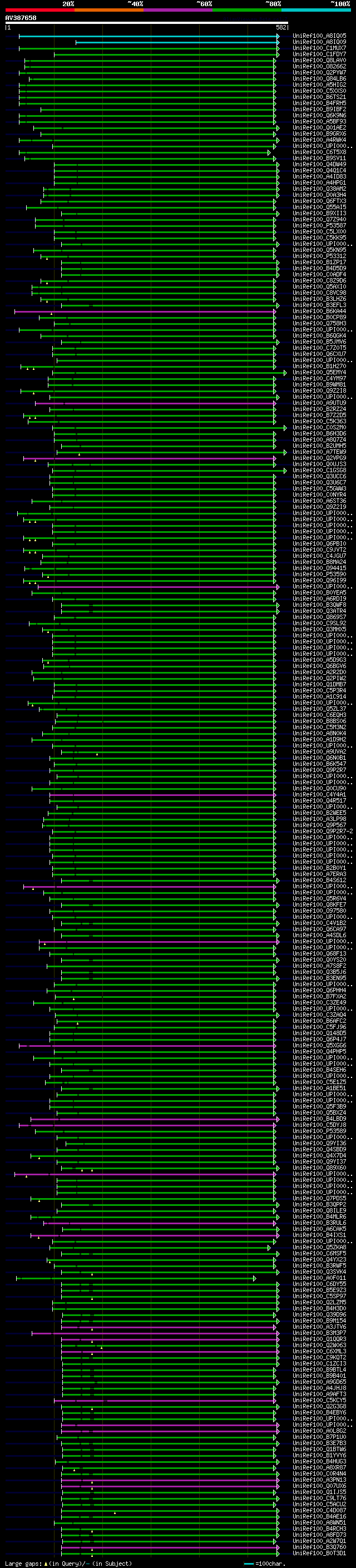Open hit UniRef100_C1FDY7

(x=319, y=54)
